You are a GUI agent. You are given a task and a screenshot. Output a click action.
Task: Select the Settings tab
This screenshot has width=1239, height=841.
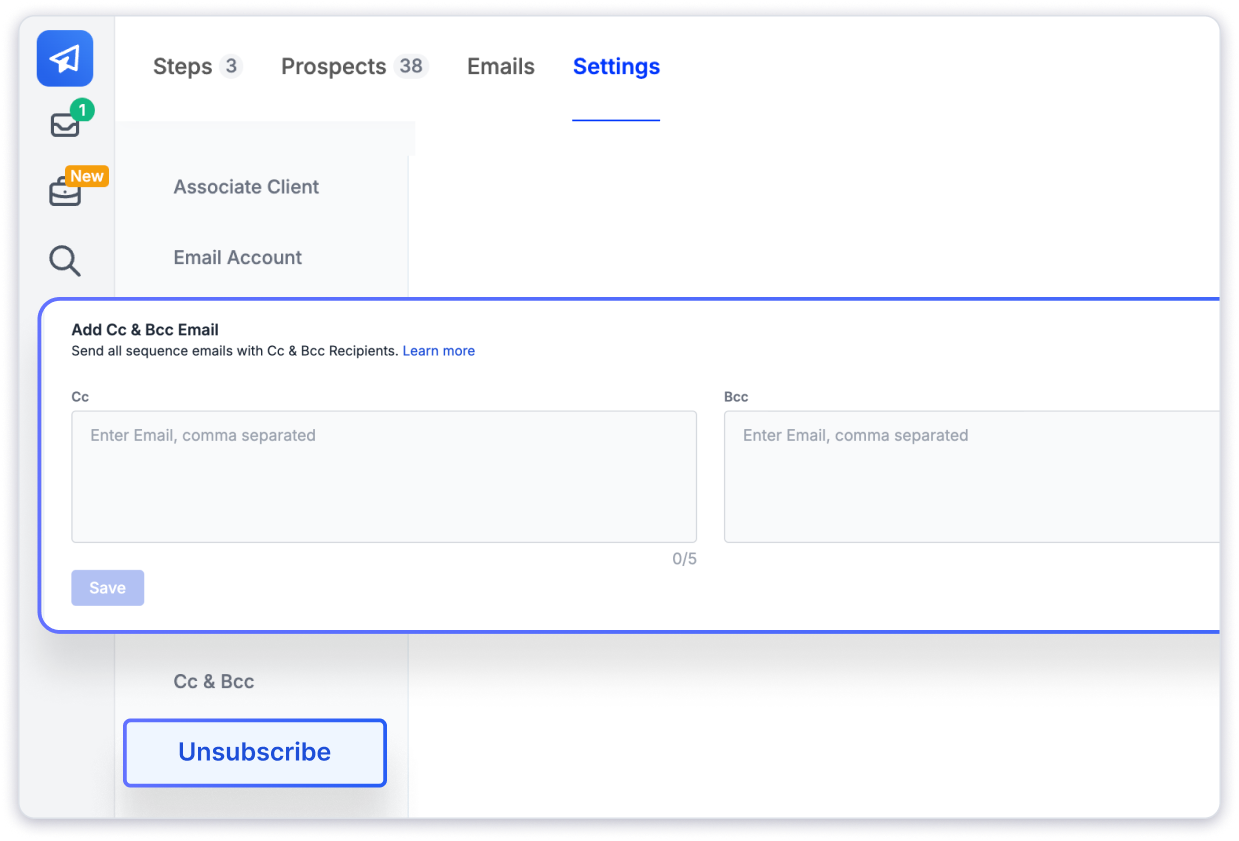616,67
